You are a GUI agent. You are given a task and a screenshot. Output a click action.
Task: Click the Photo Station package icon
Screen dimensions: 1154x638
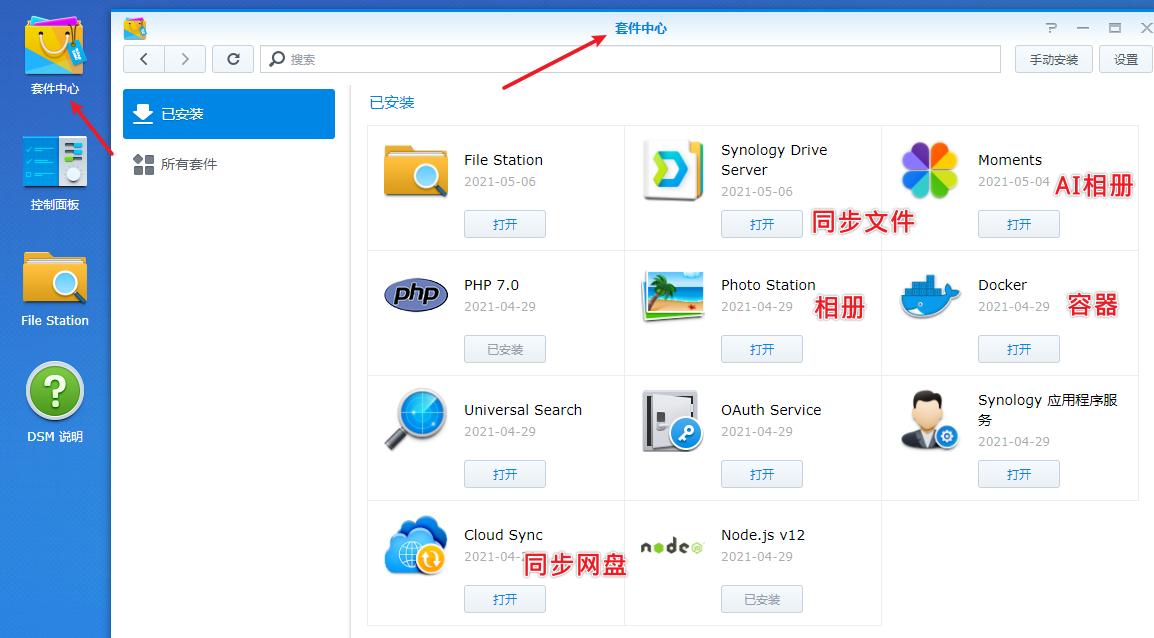point(671,296)
